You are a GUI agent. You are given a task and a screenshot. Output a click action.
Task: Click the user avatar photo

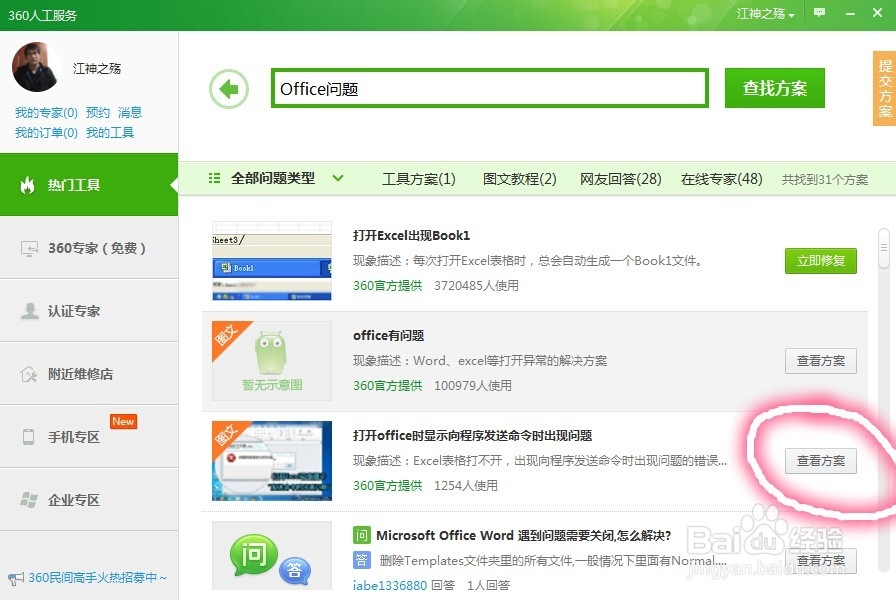(x=37, y=67)
